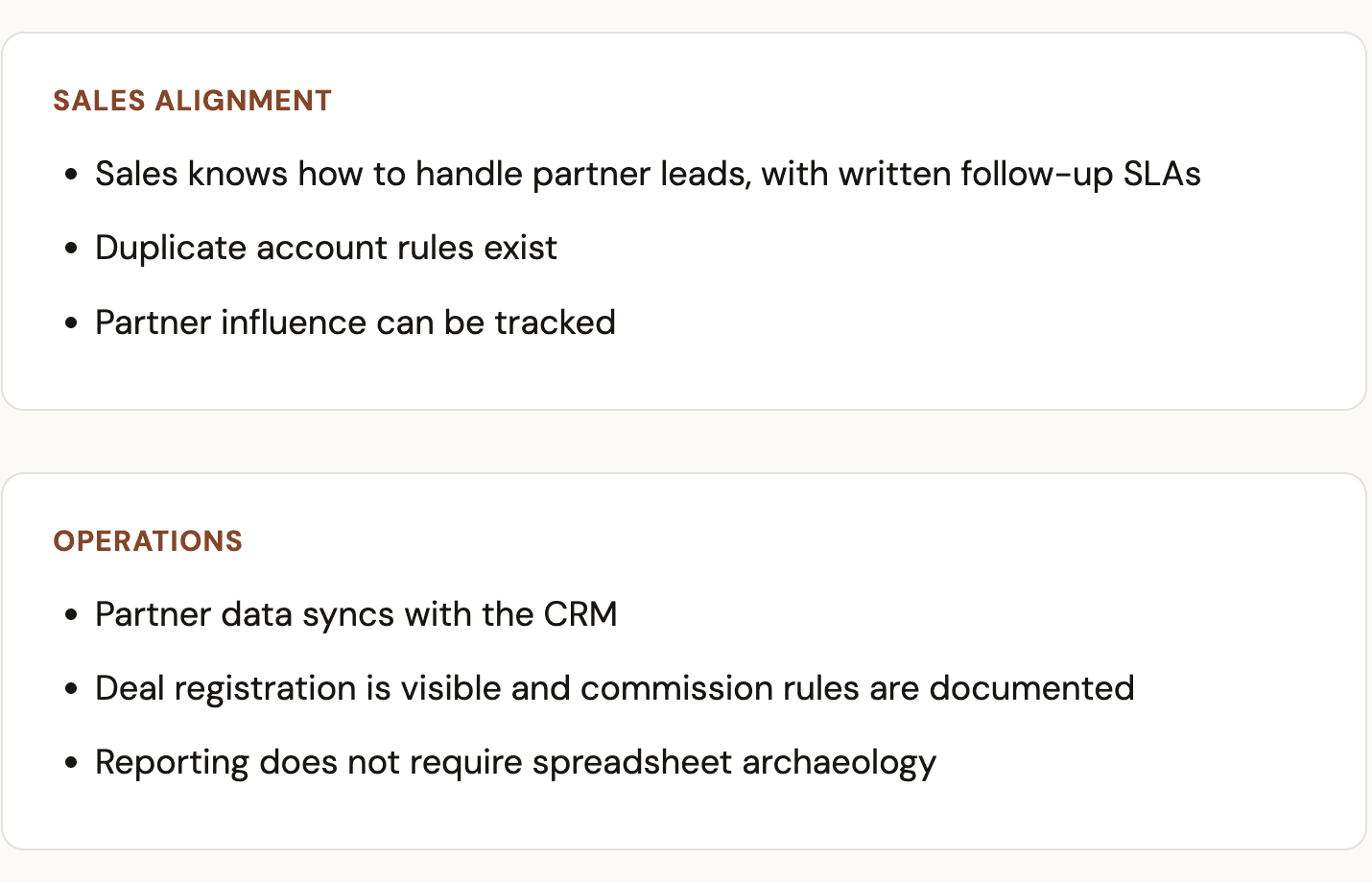The height and width of the screenshot is (883, 1372).
Task: Click the SALES ALIGNMENT heading
Action: click(192, 101)
